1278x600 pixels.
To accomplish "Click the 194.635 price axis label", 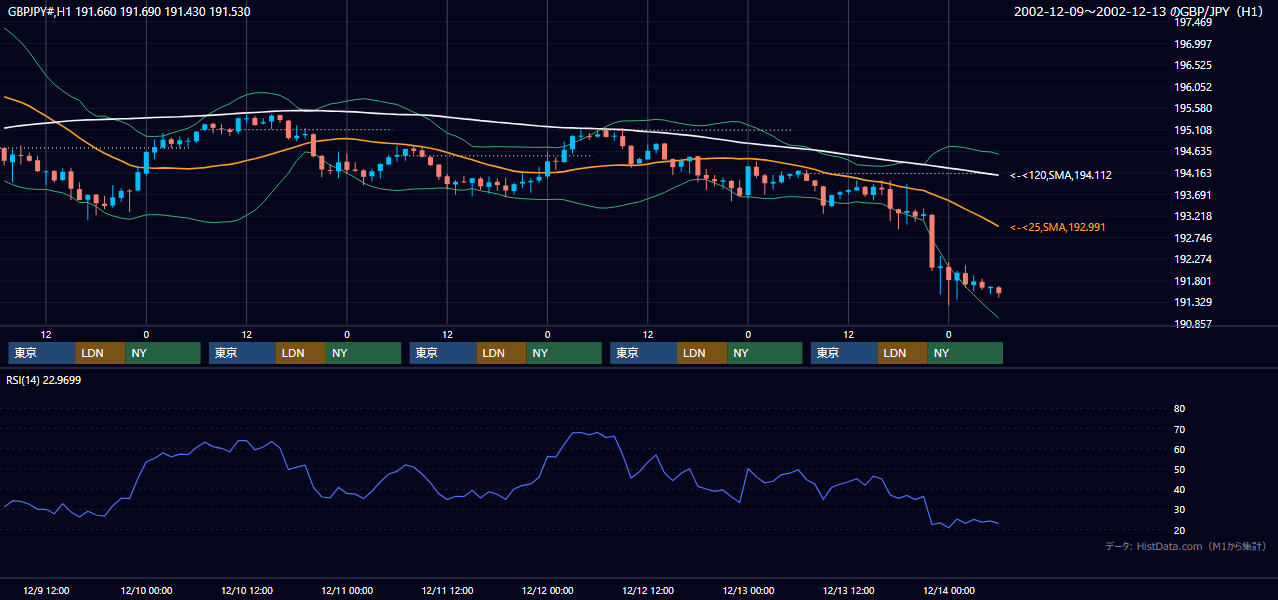I will click(x=1193, y=152).
